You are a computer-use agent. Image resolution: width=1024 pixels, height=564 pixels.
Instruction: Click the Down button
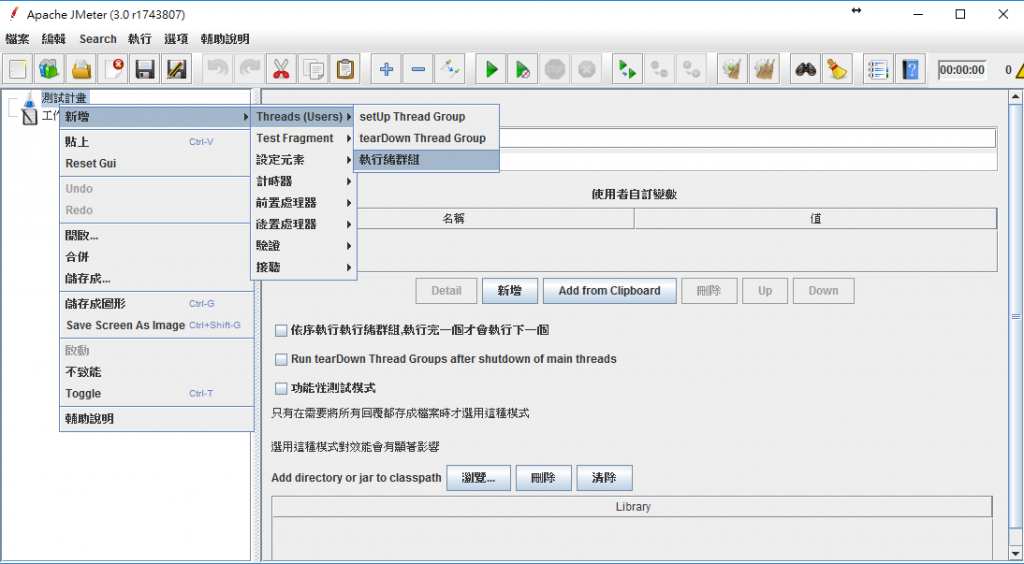(x=824, y=291)
